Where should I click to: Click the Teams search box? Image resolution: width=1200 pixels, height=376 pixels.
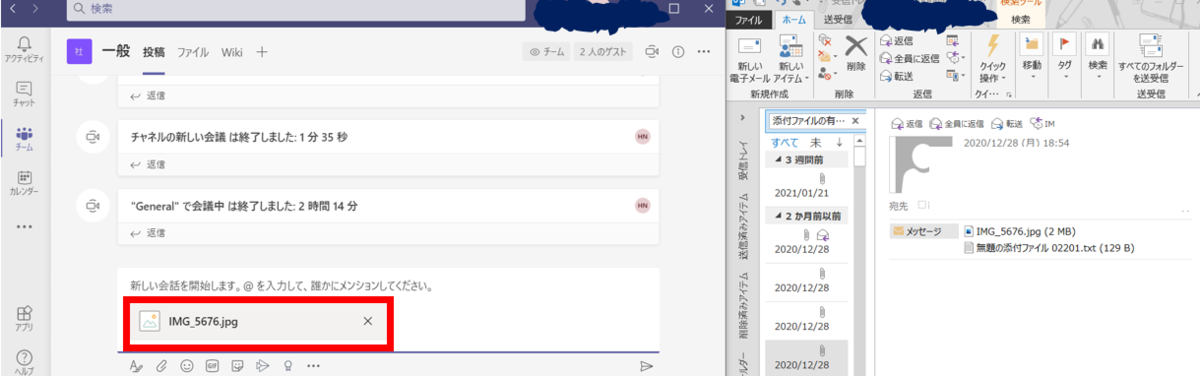coord(295,9)
